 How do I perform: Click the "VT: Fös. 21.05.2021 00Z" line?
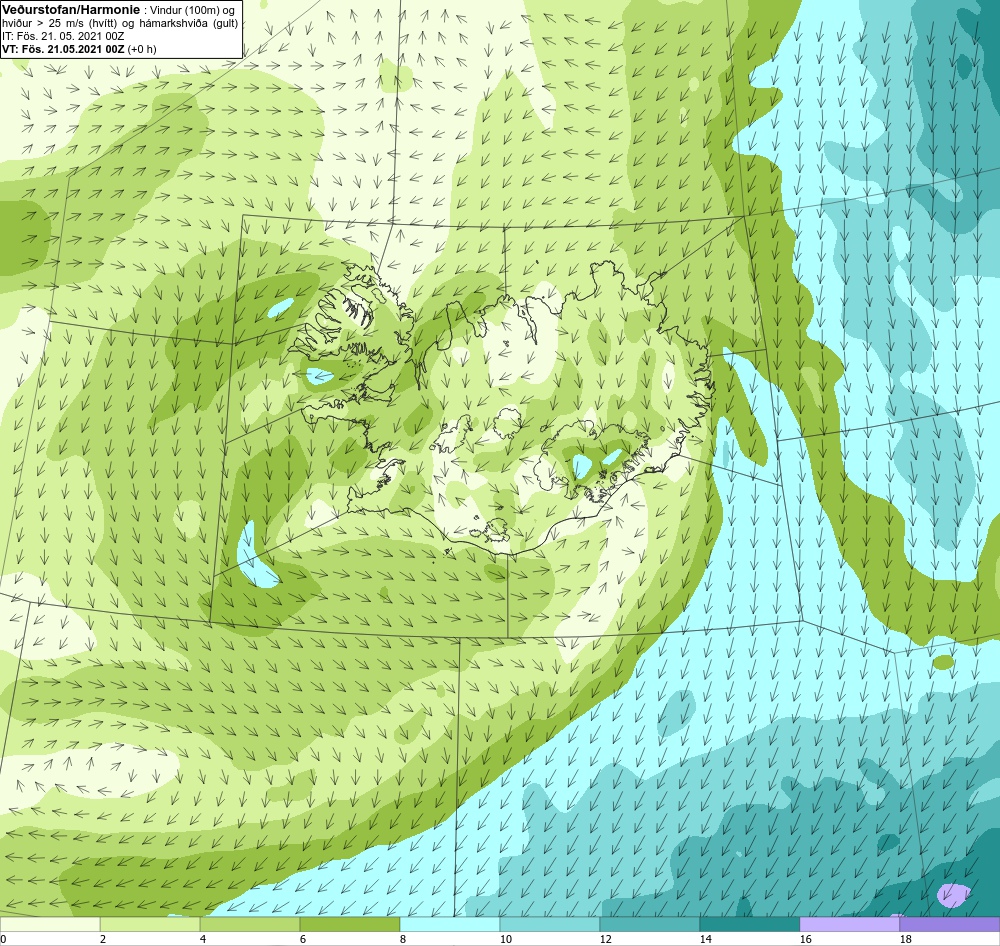64,49
